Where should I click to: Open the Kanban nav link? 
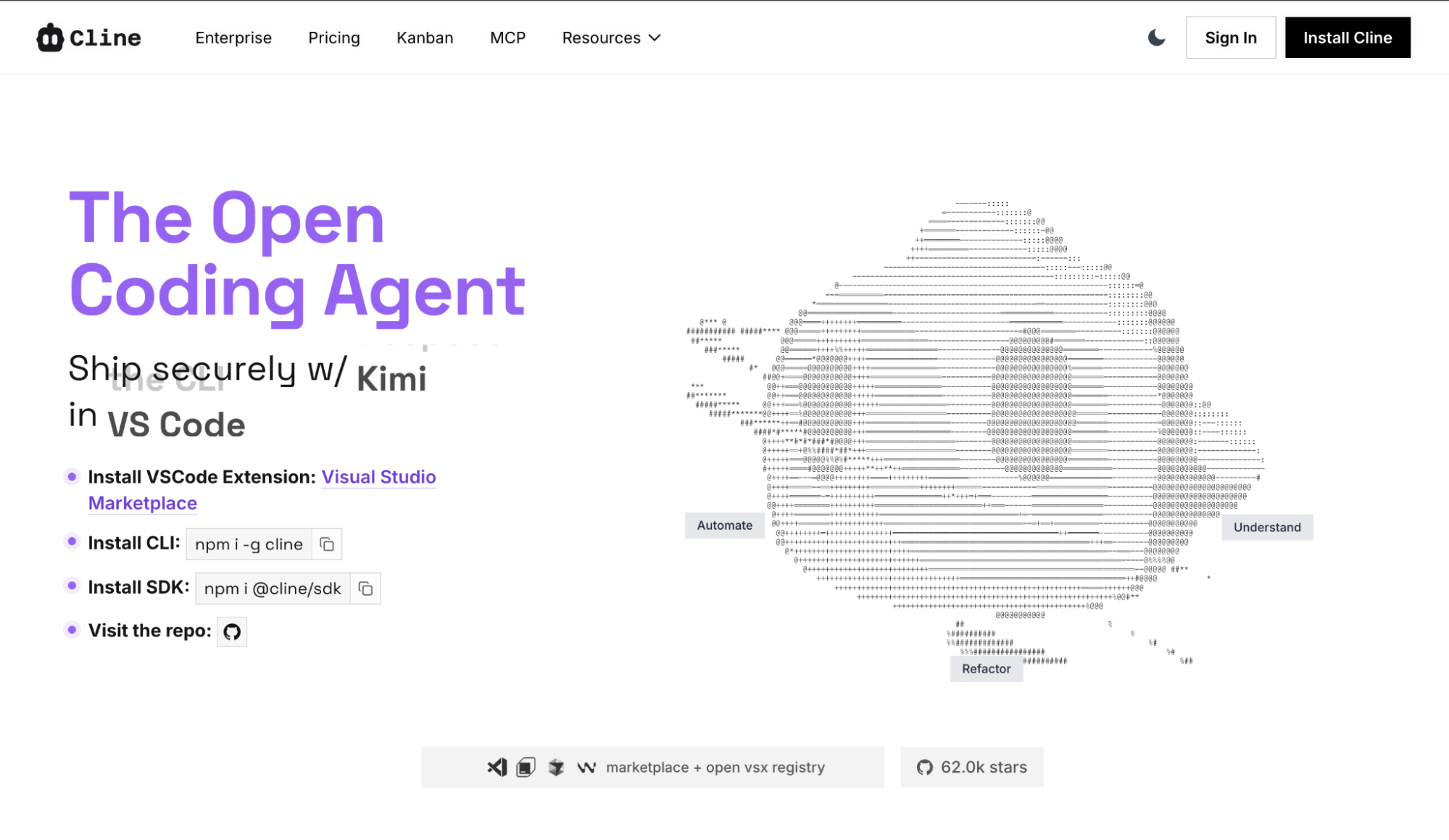point(425,38)
